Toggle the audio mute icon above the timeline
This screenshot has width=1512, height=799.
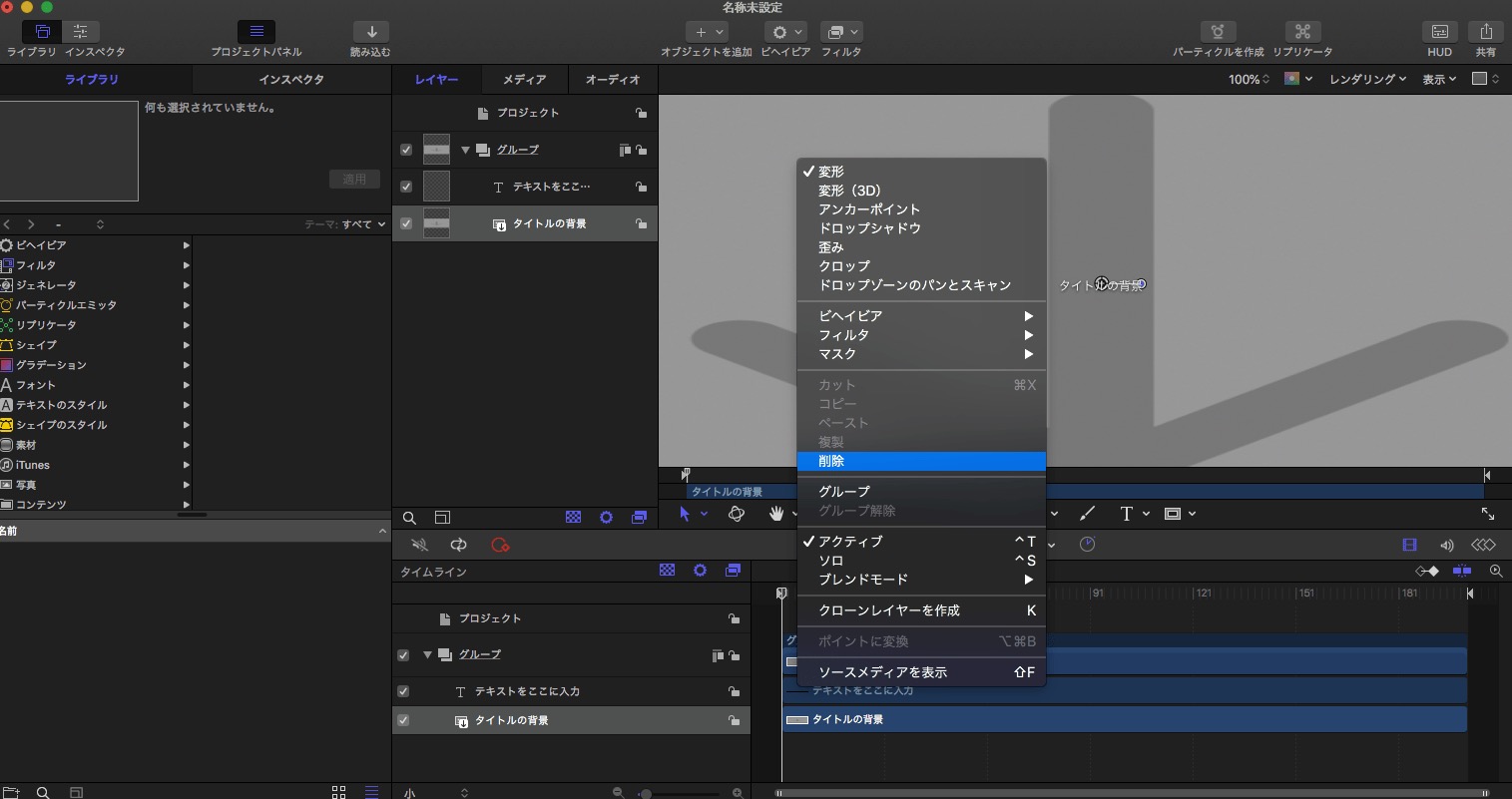coord(419,545)
